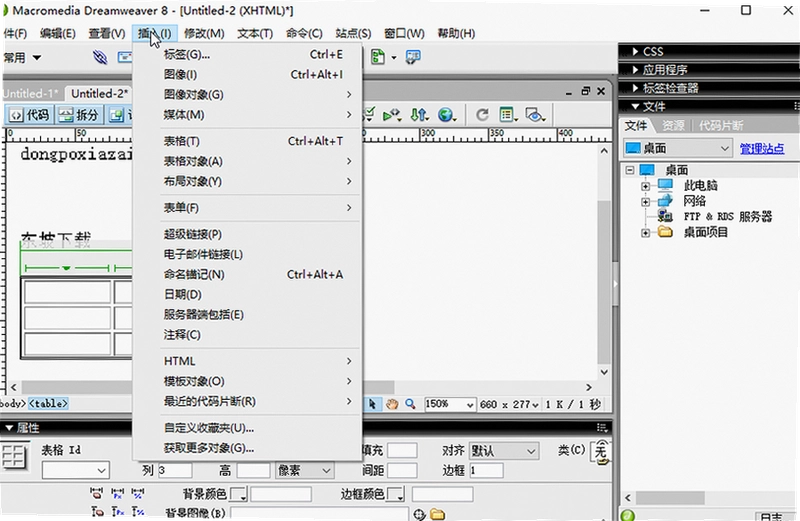The height and width of the screenshot is (521, 800).
Task: Open the View Options icon
Action: [508, 115]
